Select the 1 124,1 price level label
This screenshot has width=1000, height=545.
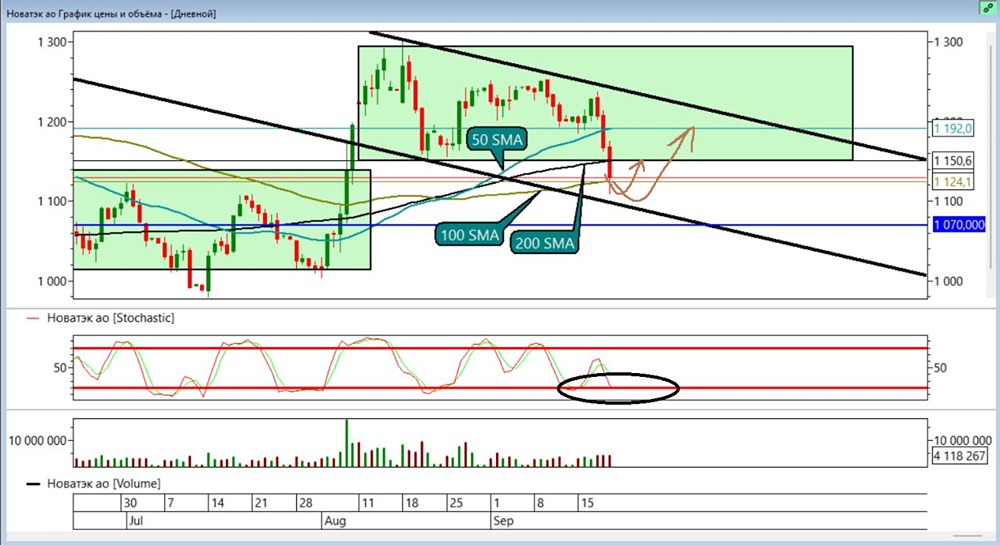pos(953,182)
